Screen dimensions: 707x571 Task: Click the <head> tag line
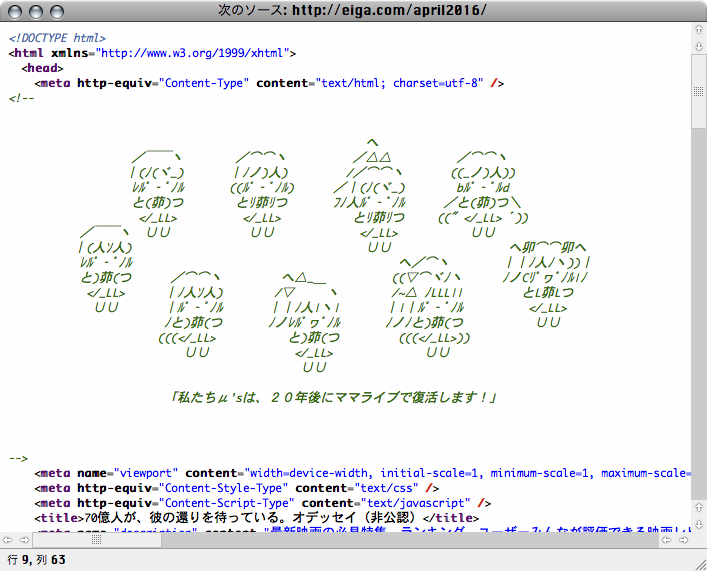click(x=42, y=68)
